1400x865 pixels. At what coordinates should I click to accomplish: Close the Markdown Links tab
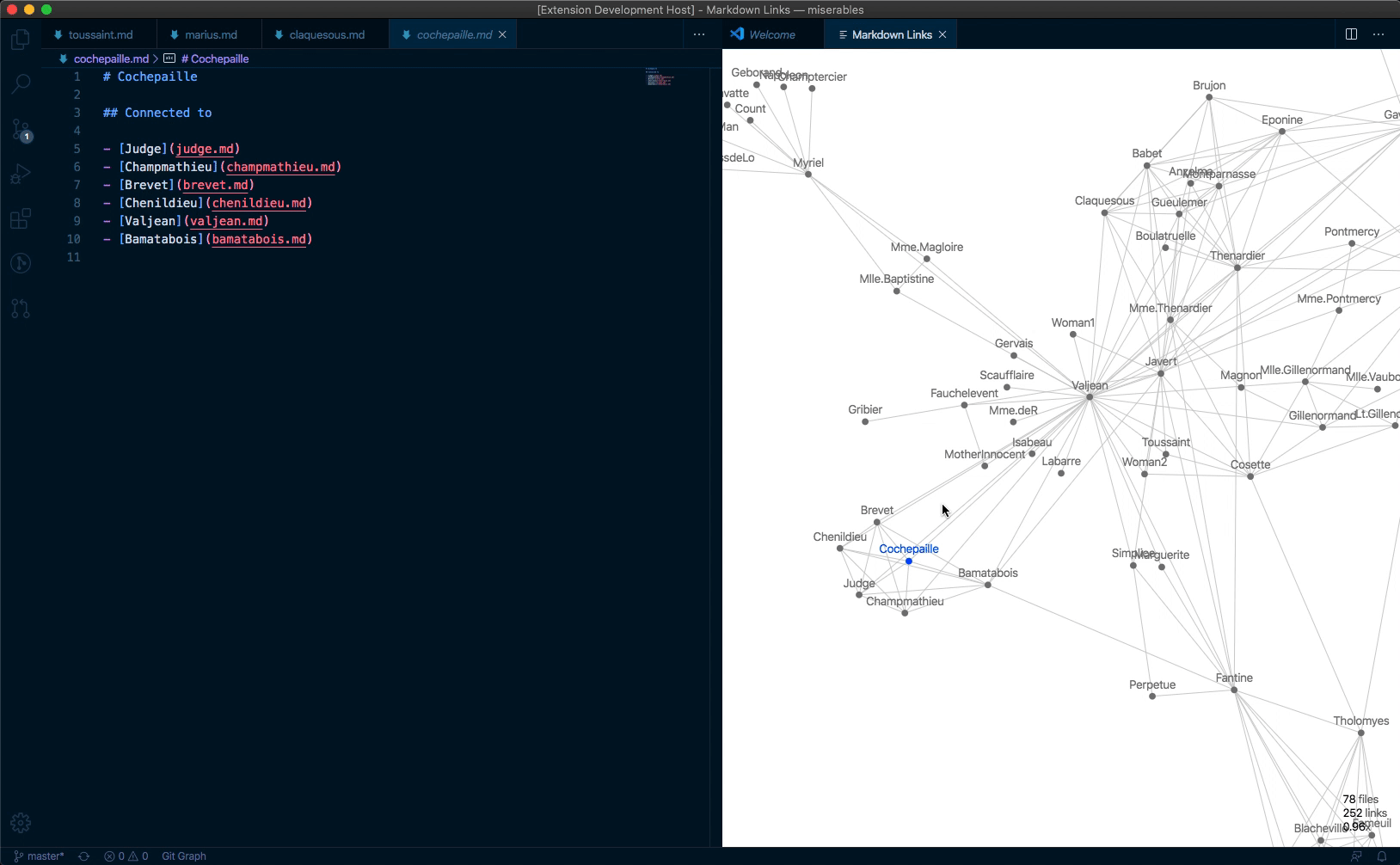coord(943,35)
